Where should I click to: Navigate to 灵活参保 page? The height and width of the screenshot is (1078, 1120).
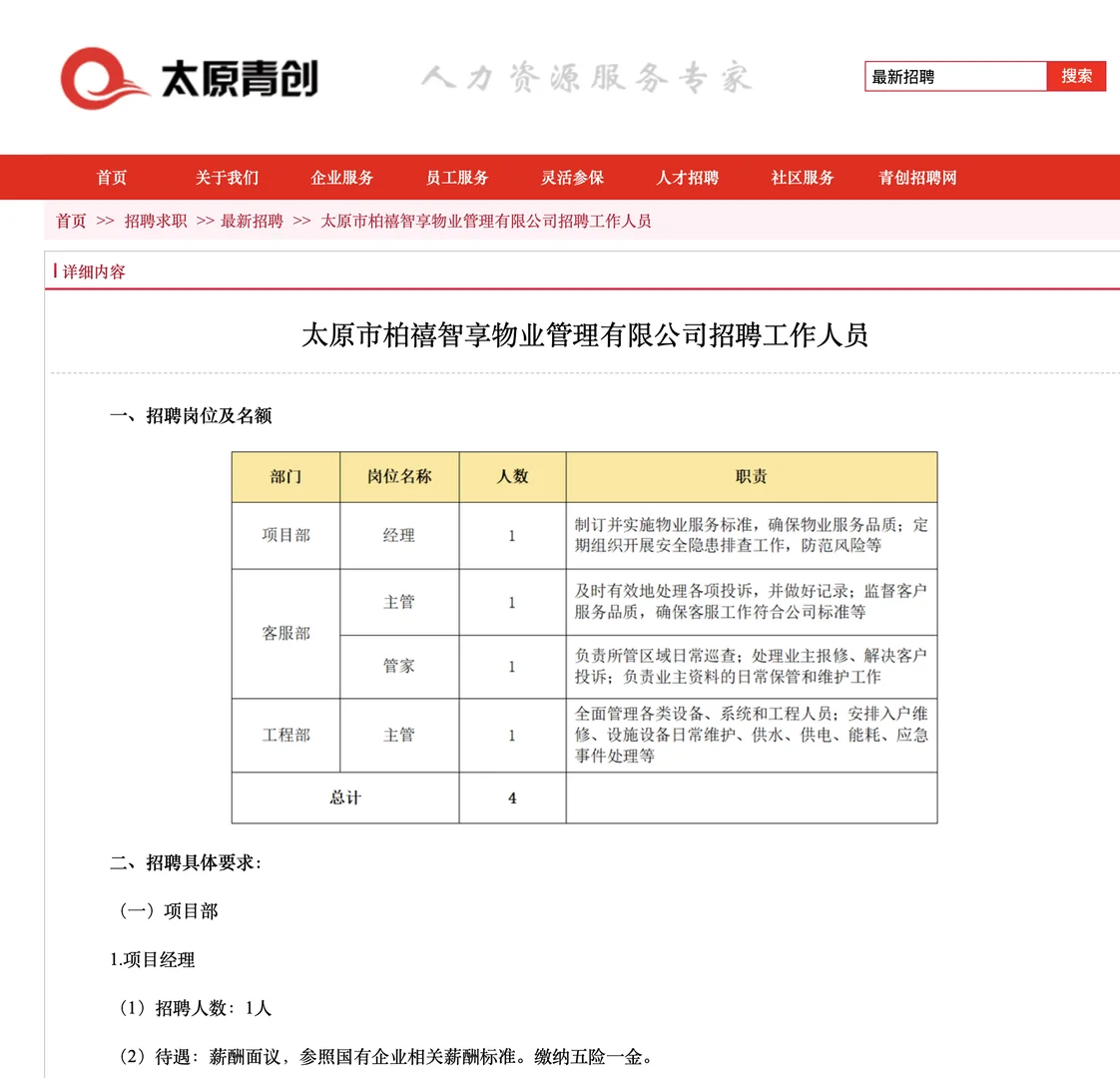571,177
